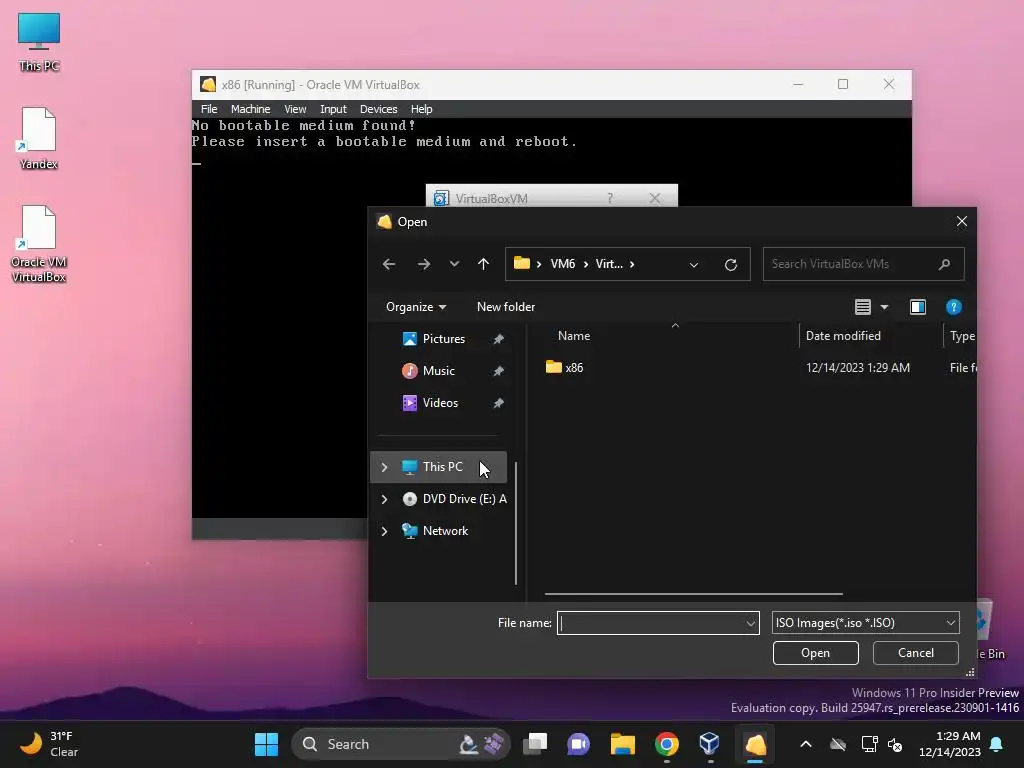Click the navigation pane vertical scrollbar
Viewport: 1024px width, 768px height.
516,522
